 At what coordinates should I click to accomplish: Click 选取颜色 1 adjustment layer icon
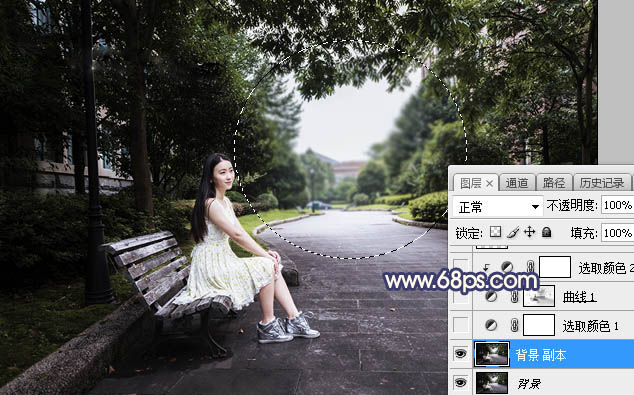tap(491, 325)
